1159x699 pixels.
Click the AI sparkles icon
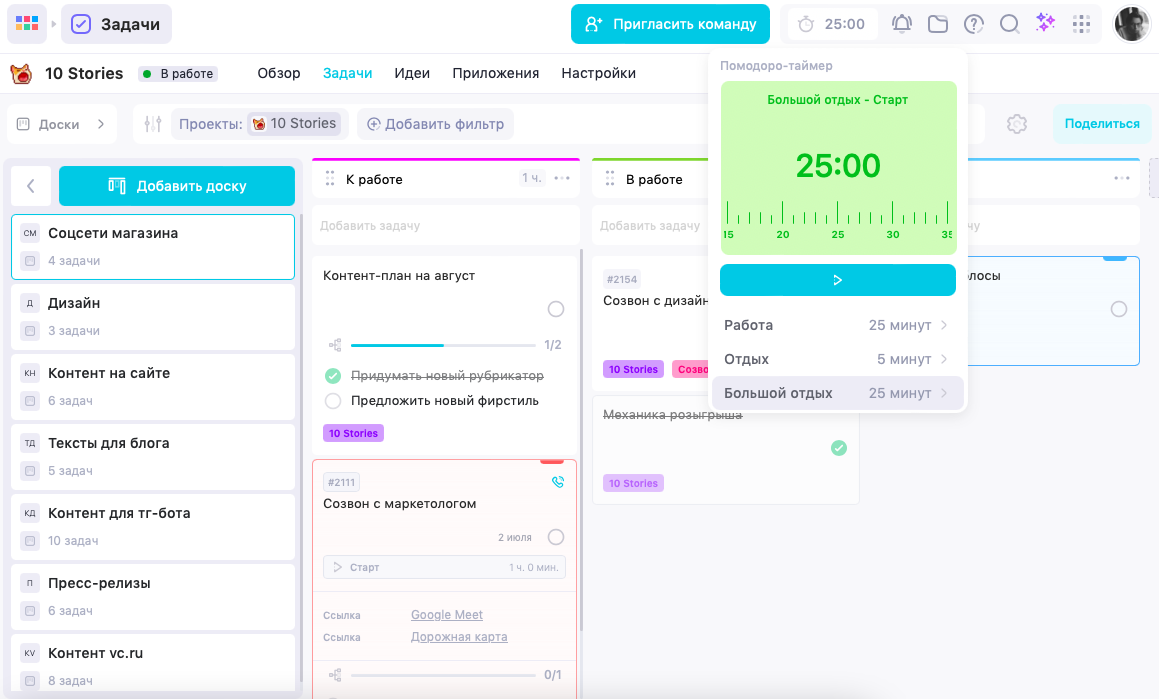pos(1045,23)
